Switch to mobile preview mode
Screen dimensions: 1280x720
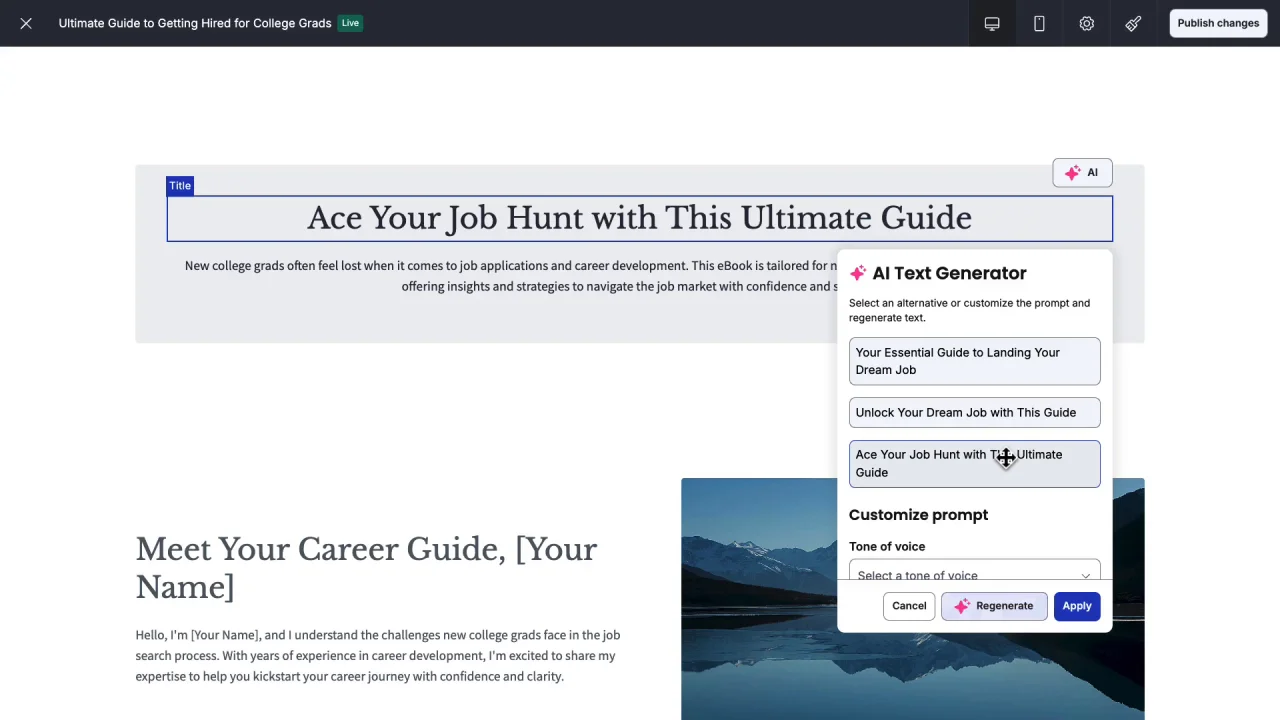pyautogui.click(x=1039, y=23)
